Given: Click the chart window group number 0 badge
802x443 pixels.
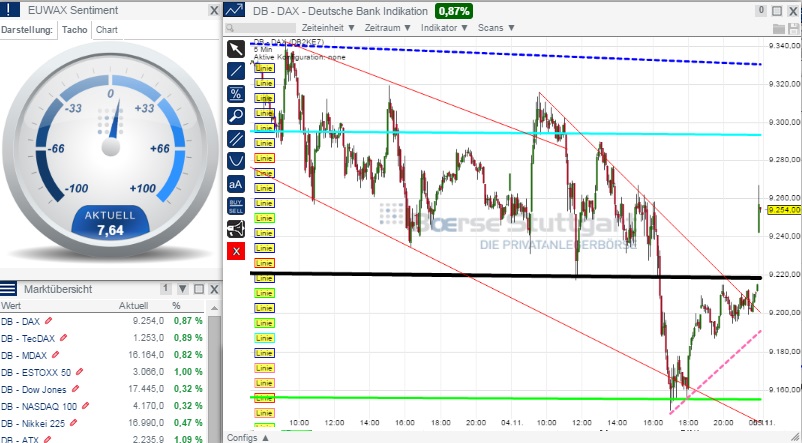Looking at the screenshot, I should 761,10.
